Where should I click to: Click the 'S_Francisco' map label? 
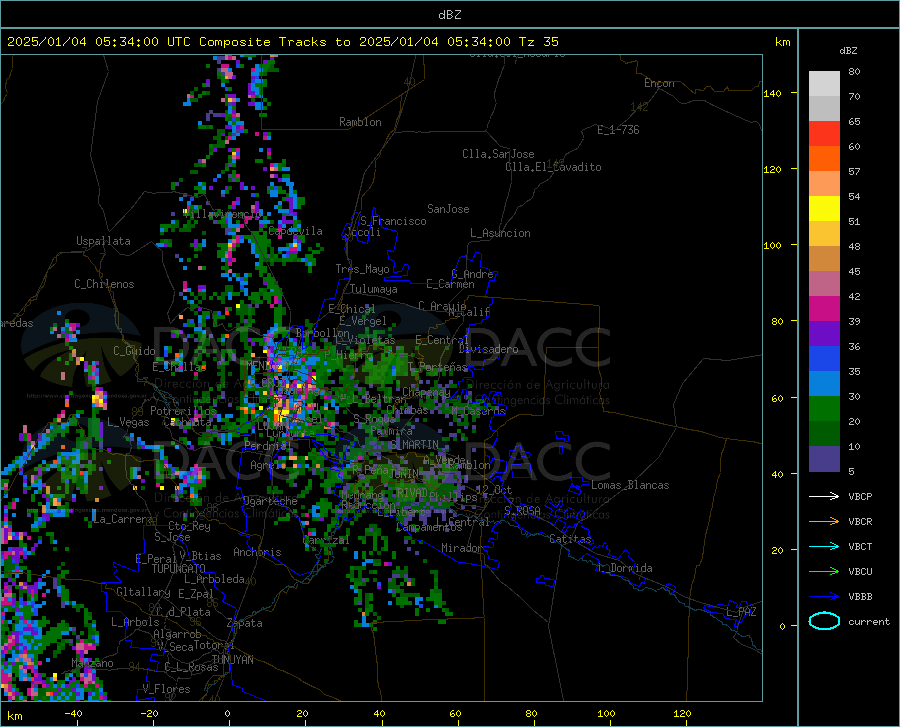(x=393, y=221)
